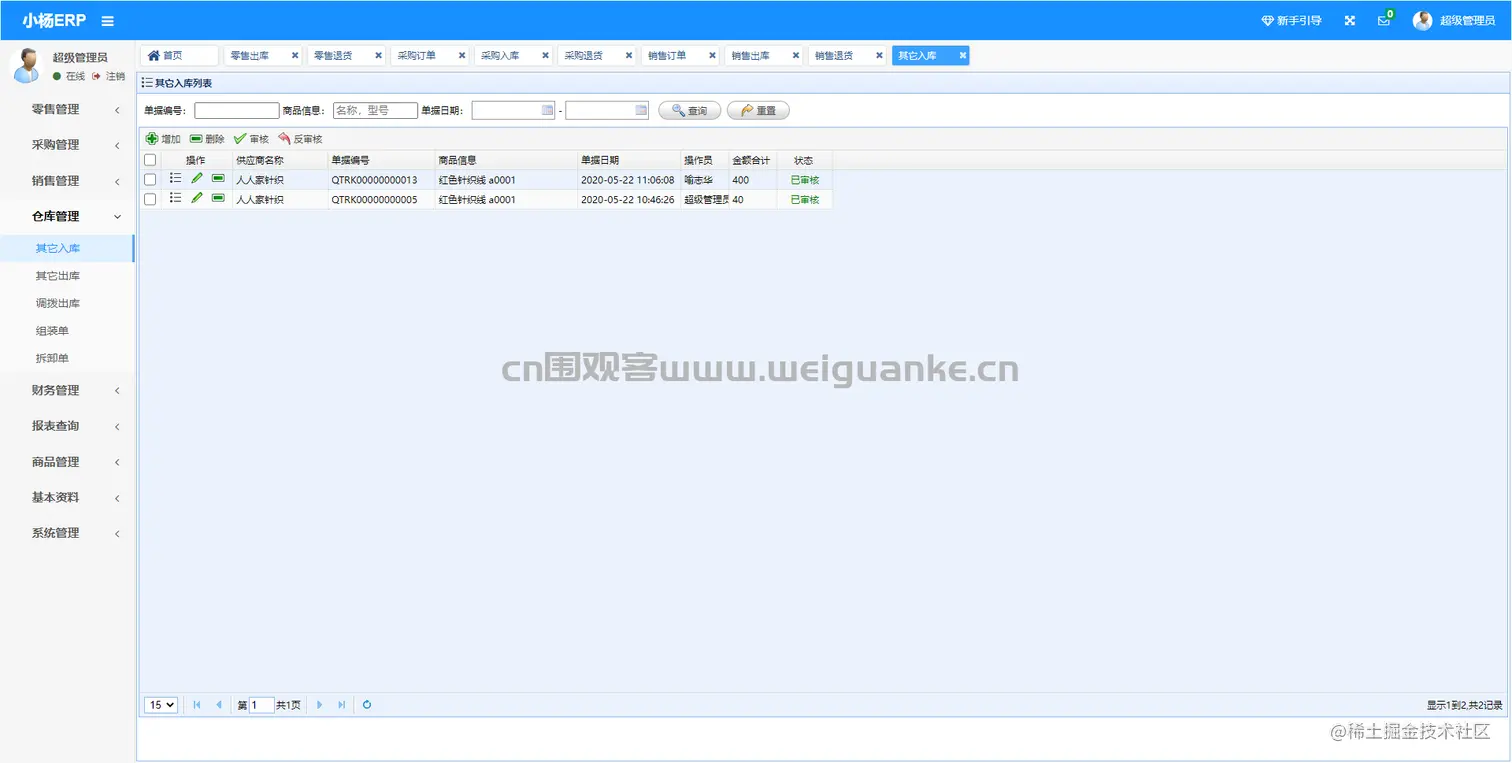Click the 删除 delete toolbar button
Viewport: 1512px width, 763px height.
207,139
